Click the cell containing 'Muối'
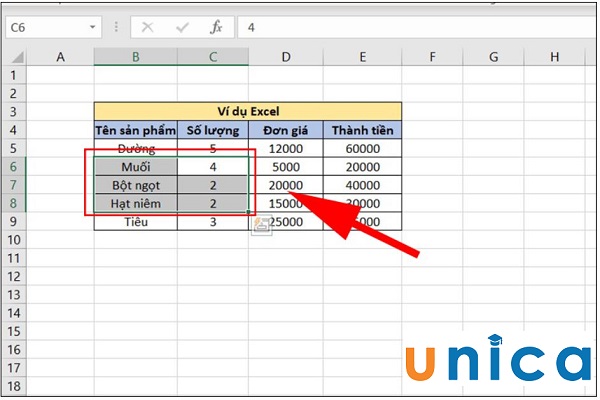This screenshot has height=400, width=600. pyautogui.click(x=135, y=167)
